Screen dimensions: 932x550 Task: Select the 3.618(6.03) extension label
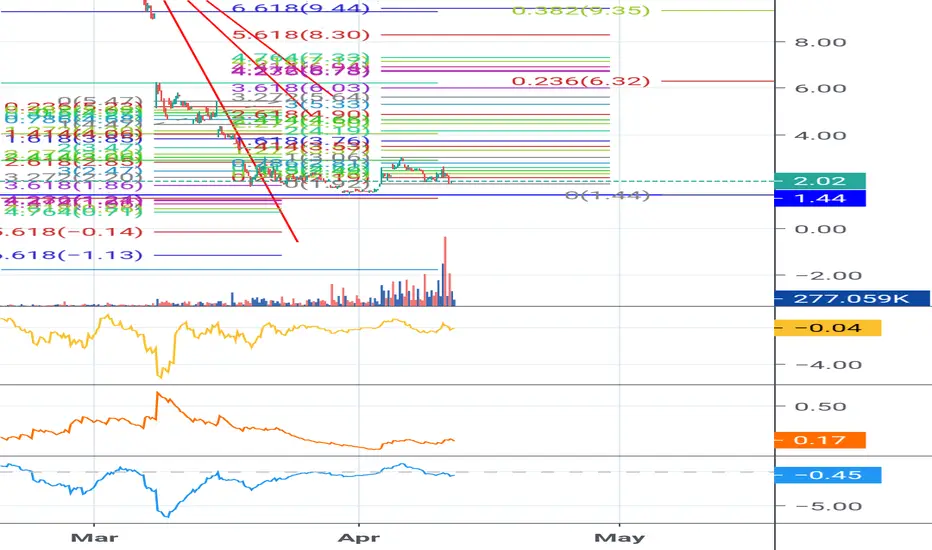301,88
